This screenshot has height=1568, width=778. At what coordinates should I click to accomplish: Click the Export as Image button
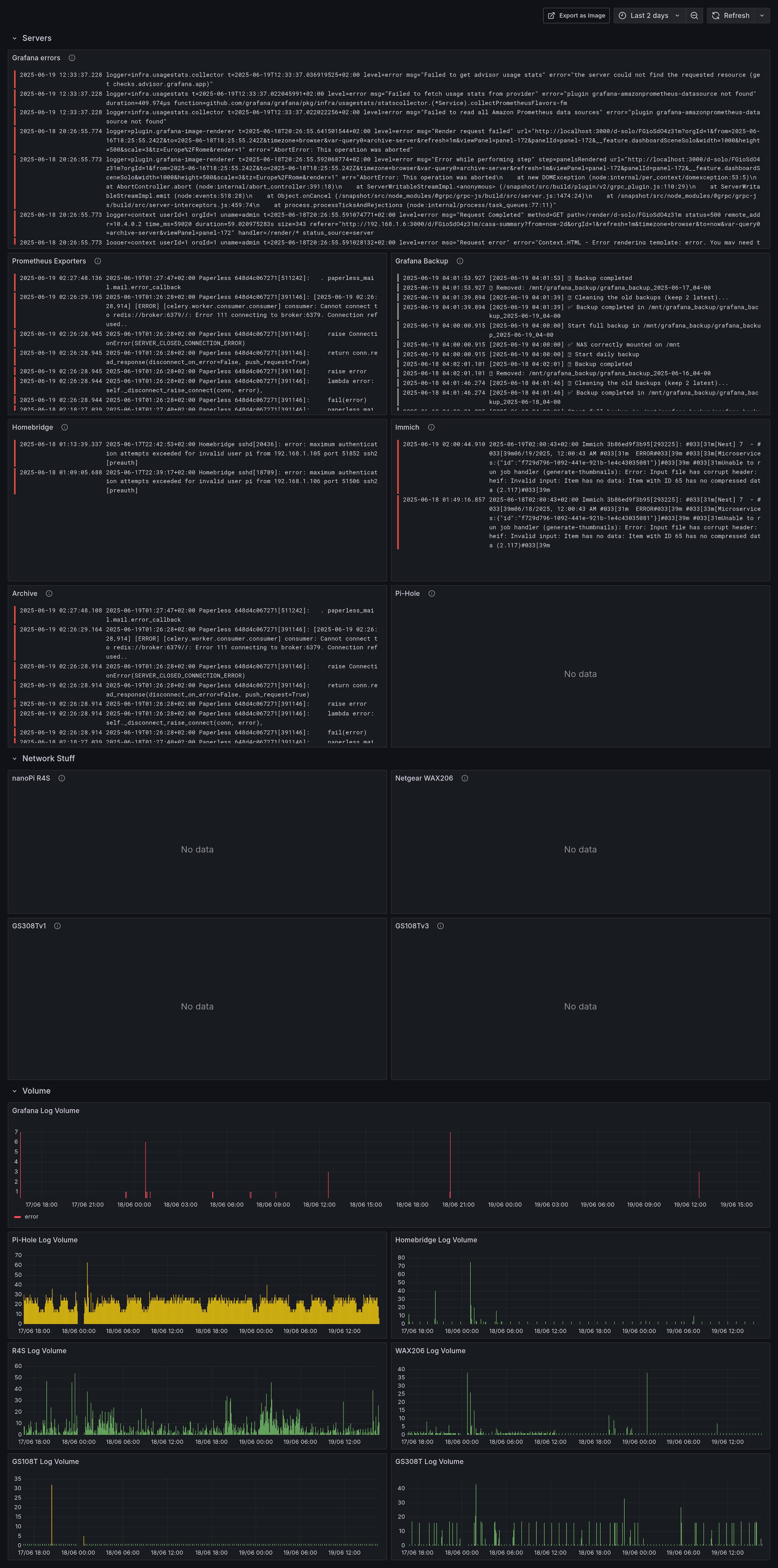(x=576, y=16)
